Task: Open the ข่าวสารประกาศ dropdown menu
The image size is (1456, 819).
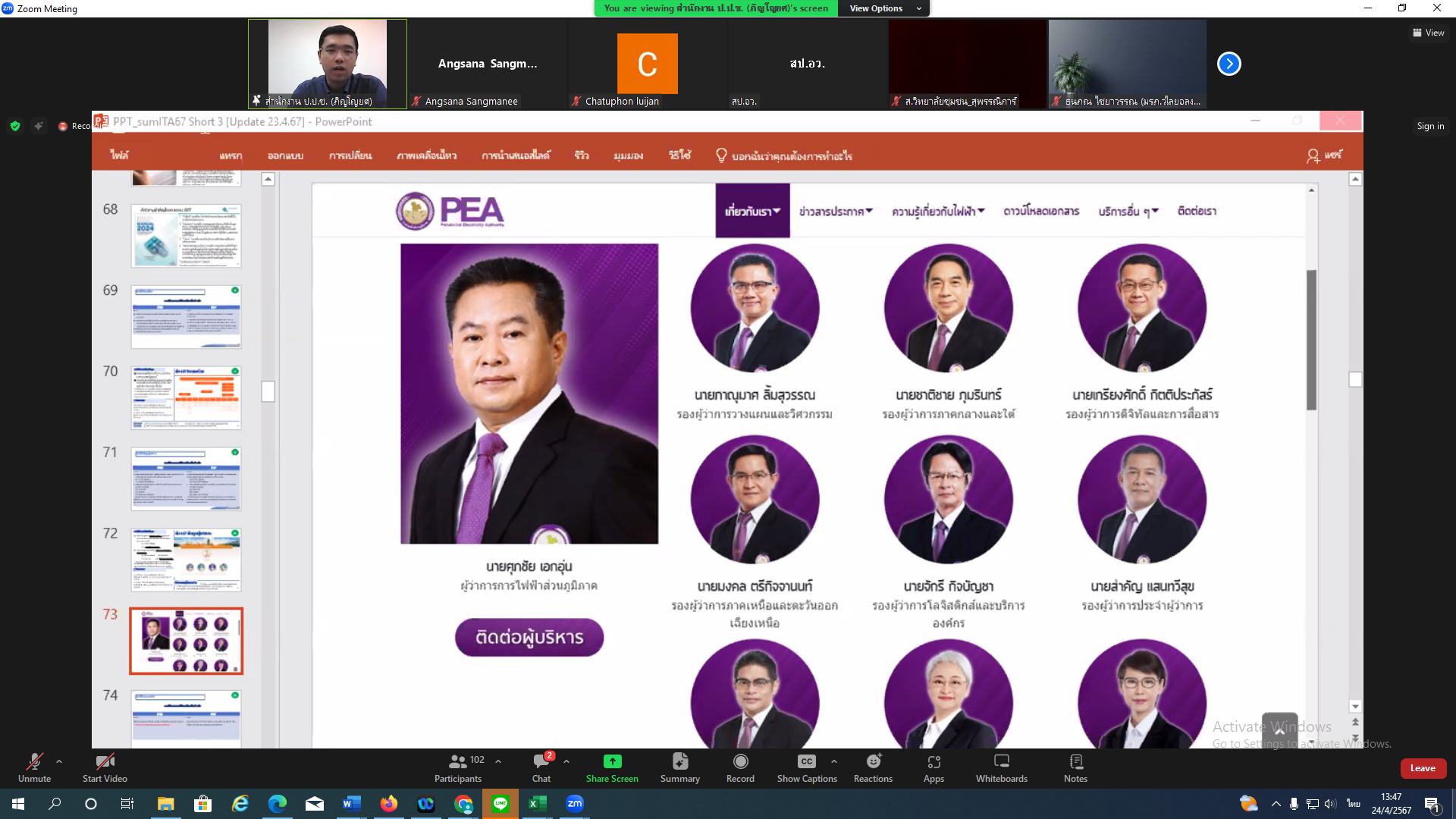Action: tap(836, 212)
